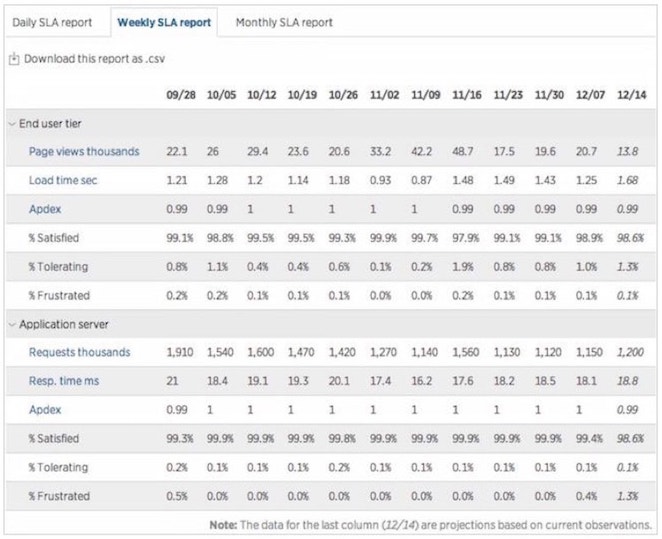Select the 1,910 requests value
The height and width of the screenshot is (539, 662).
click(178, 352)
